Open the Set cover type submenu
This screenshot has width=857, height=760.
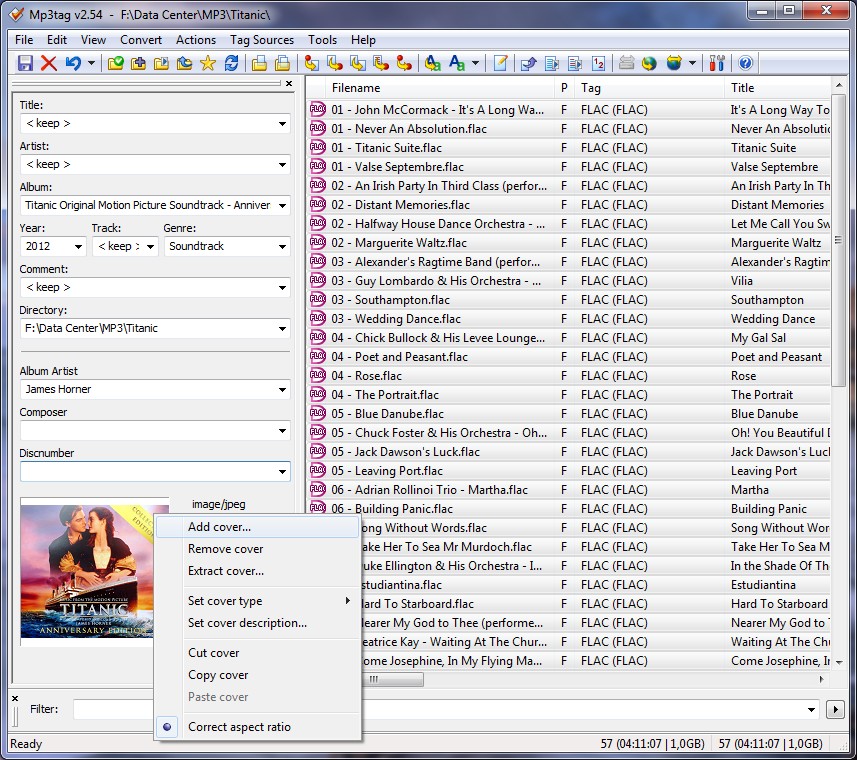coord(257,601)
